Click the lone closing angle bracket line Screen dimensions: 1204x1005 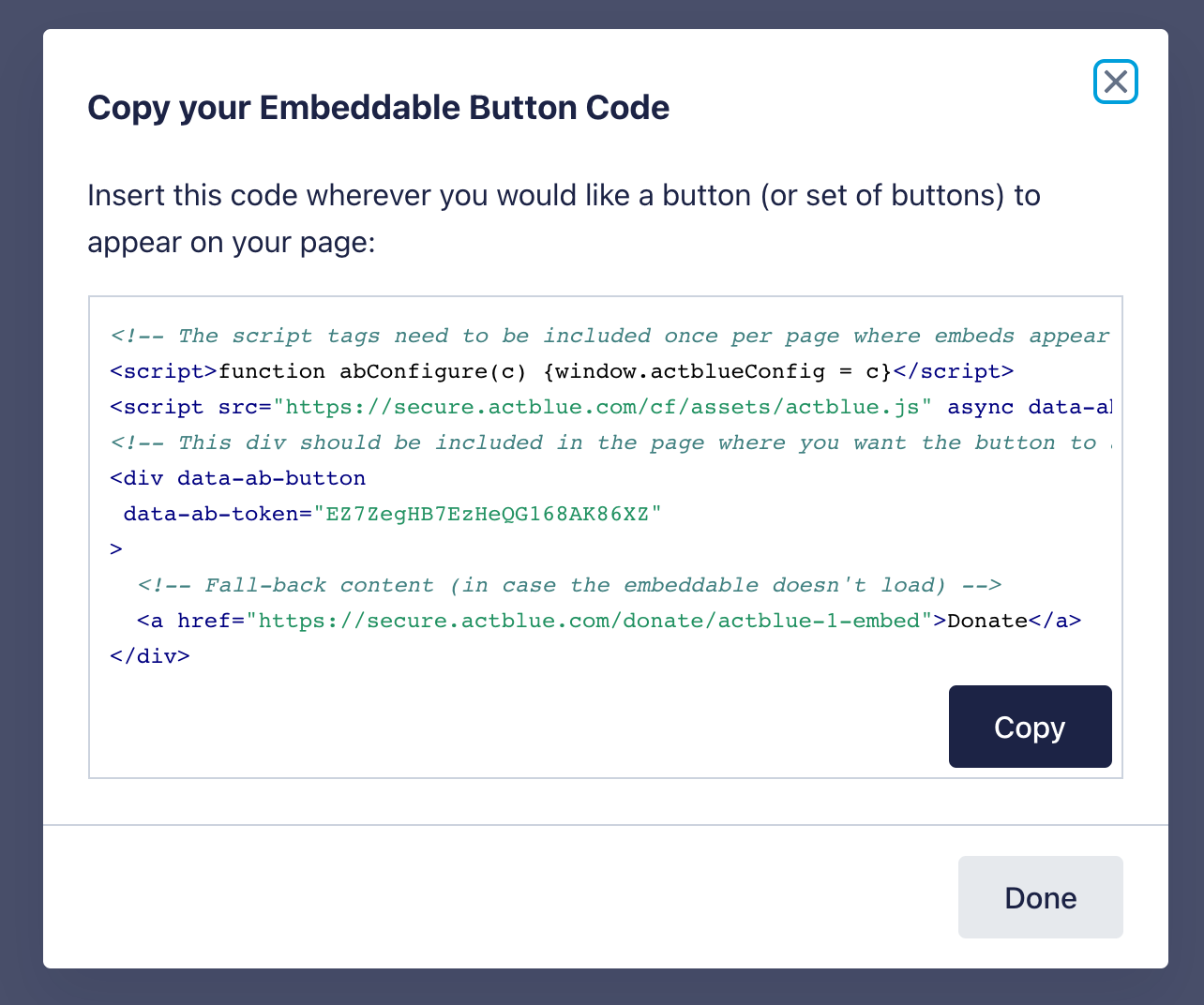(116, 549)
